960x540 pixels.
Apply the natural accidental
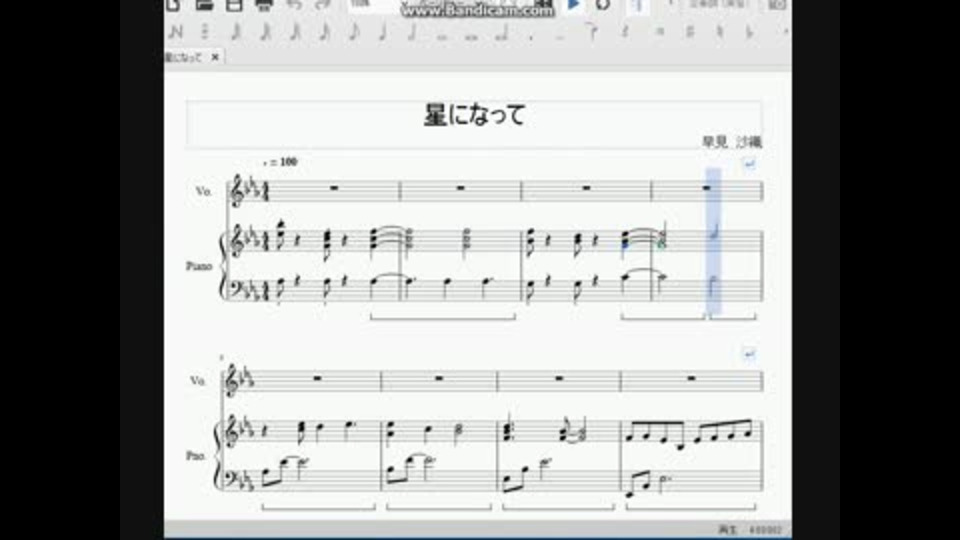(x=720, y=32)
